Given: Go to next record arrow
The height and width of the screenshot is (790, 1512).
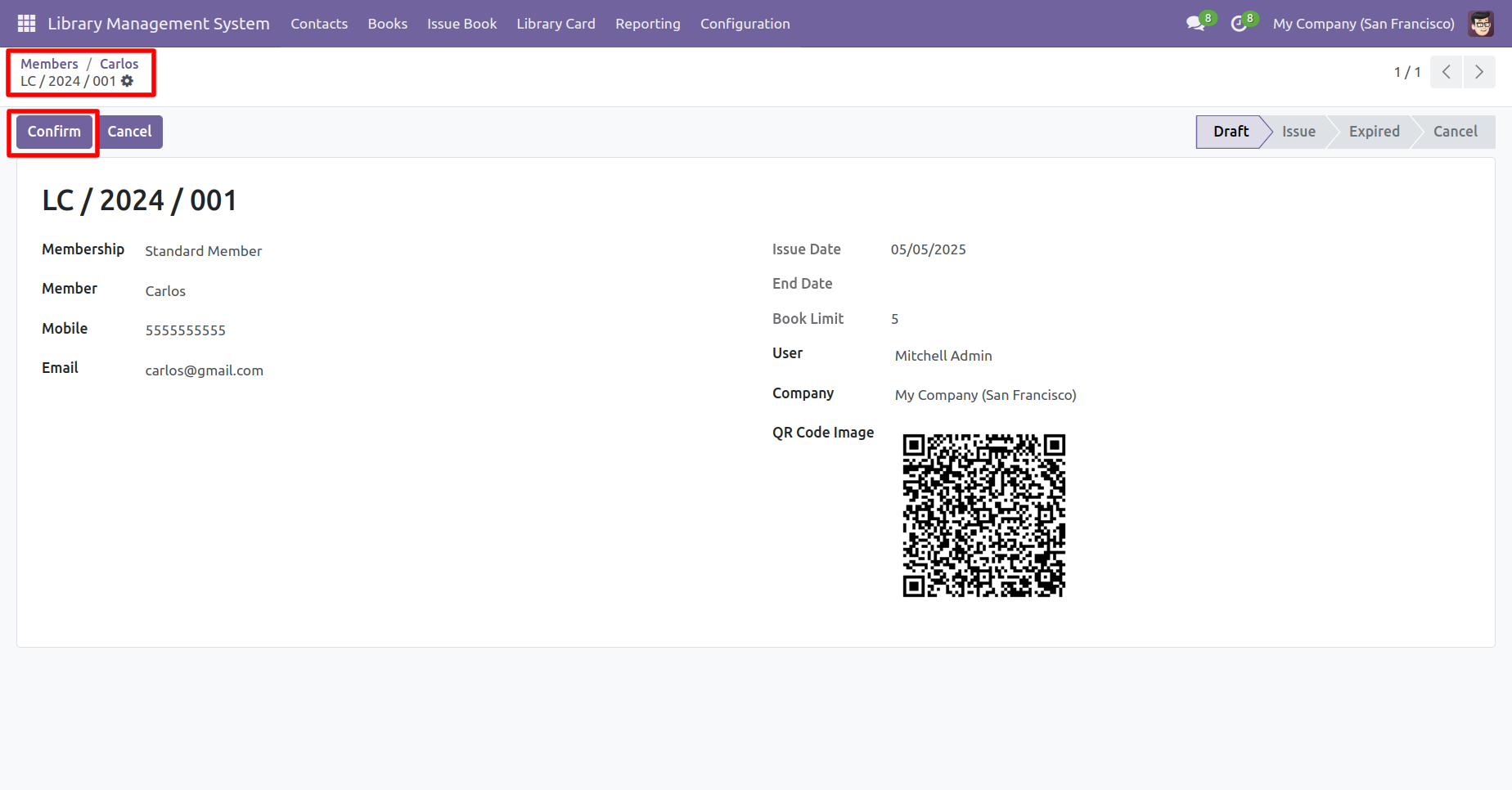Looking at the screenshot, I should coord(1479,72).
